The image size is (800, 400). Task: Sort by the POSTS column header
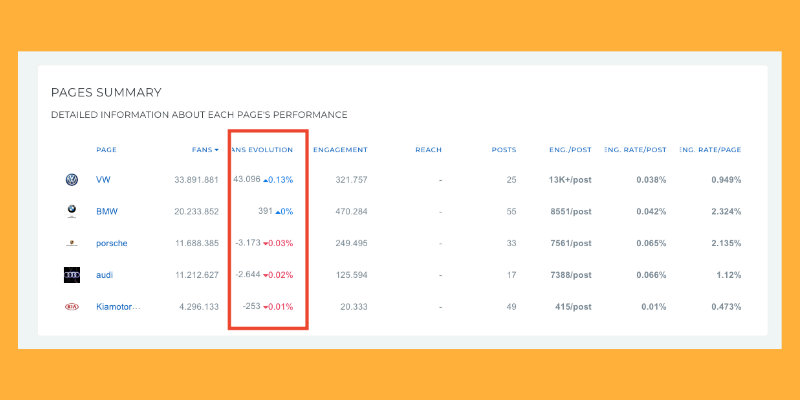pyautogui.click(x=504, y=150)
